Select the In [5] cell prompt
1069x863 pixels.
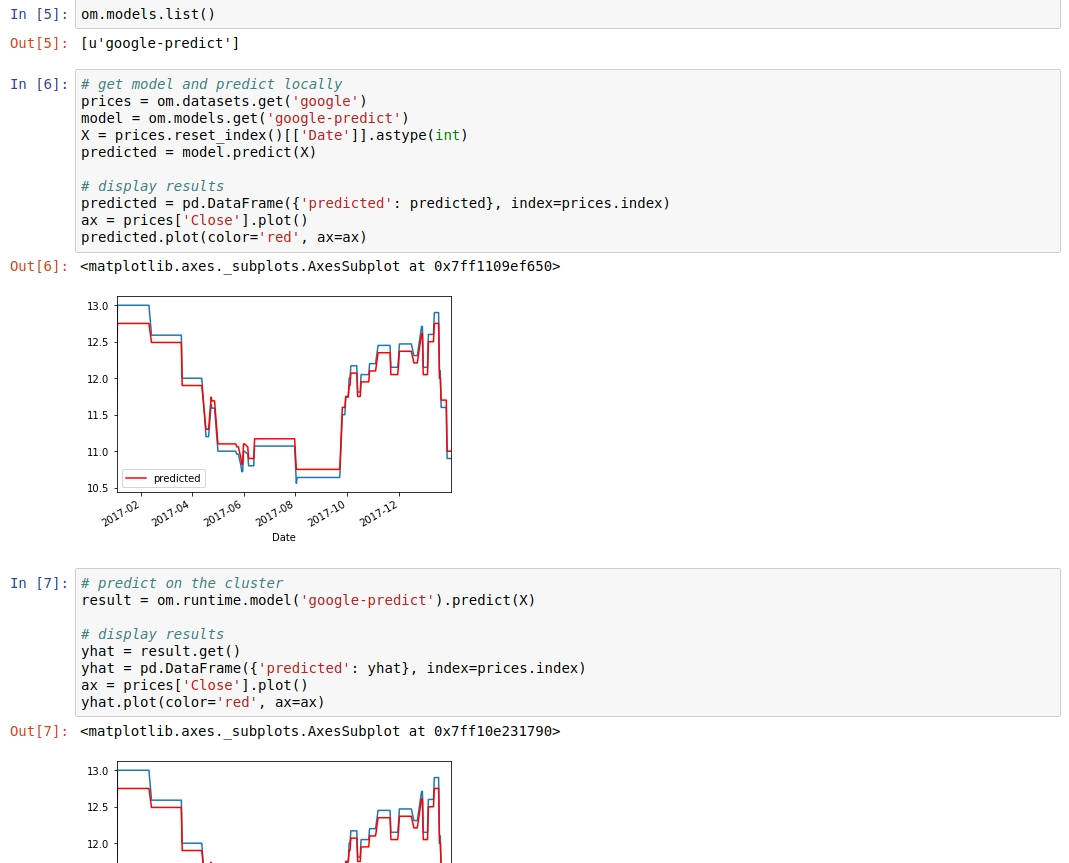point(39,15)
